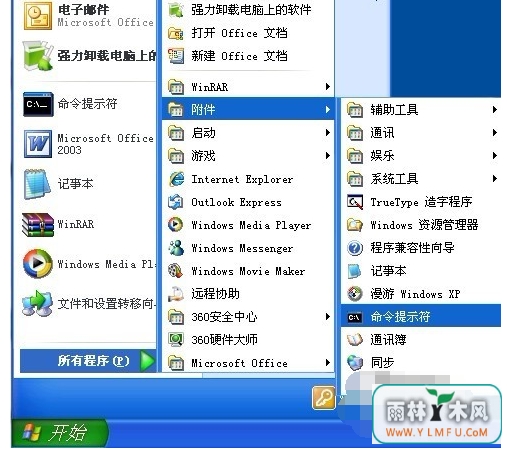The image size is (507, 449).
Task: Expand the WinRAR submenu arrow
Action: 327,87
